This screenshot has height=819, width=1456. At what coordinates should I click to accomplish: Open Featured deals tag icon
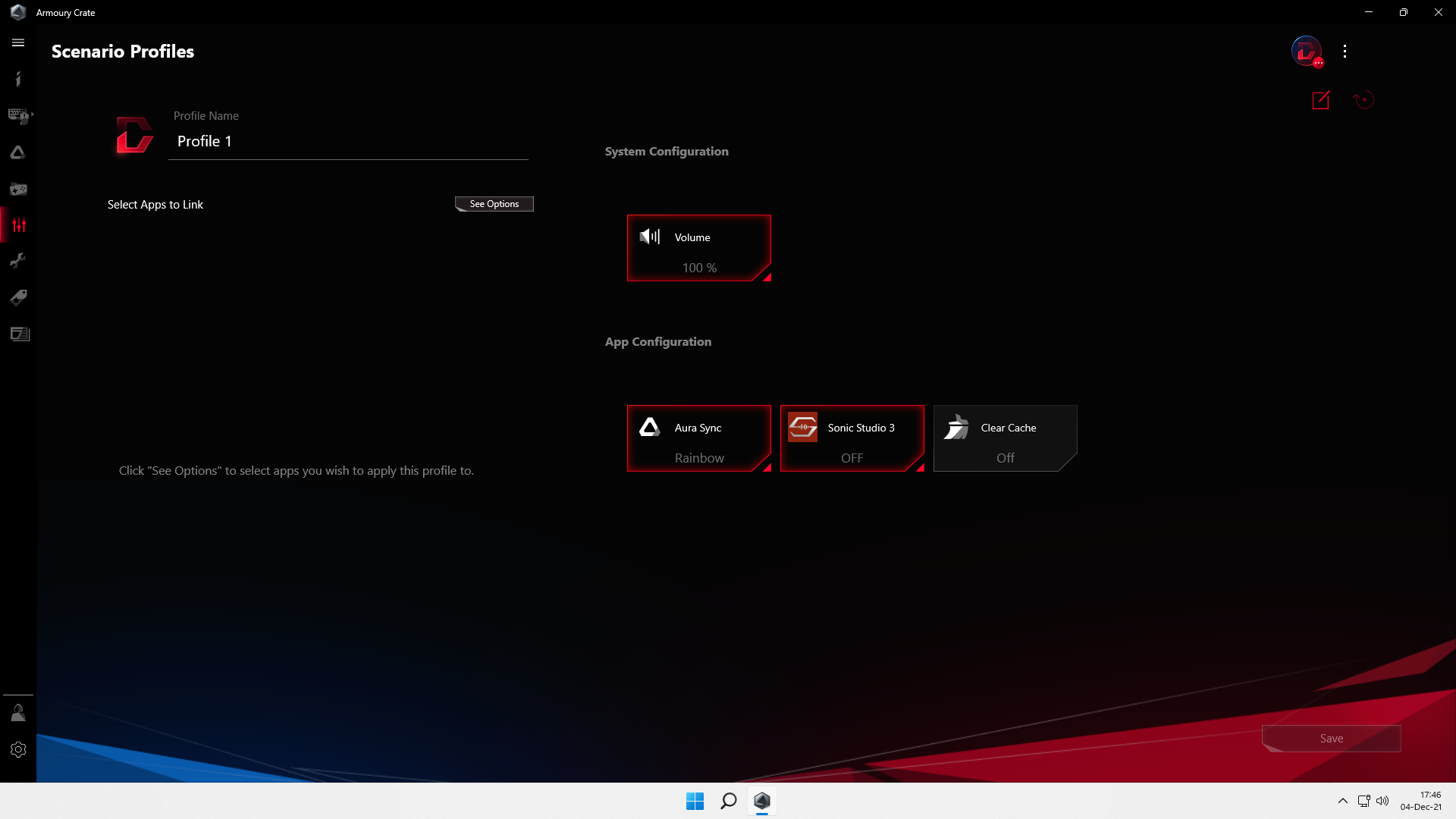pos(18,297)
